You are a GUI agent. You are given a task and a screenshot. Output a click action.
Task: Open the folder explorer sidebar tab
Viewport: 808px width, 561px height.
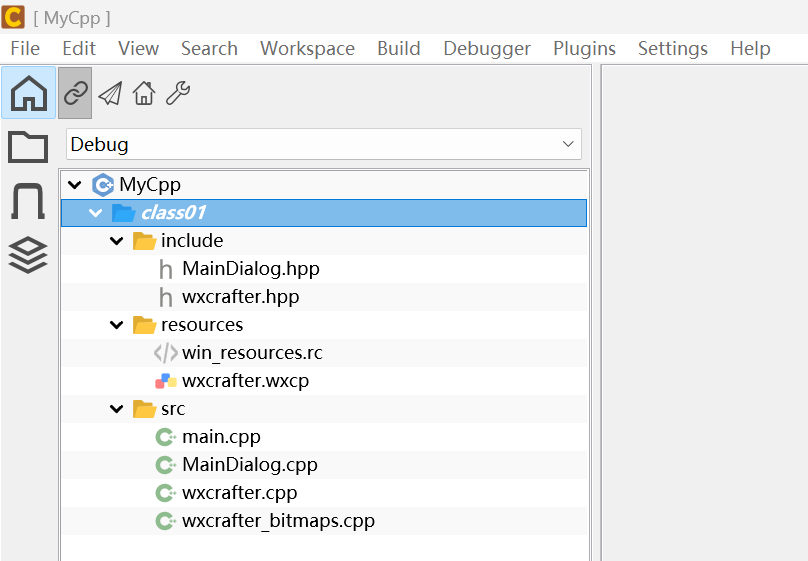coord(28,147)
